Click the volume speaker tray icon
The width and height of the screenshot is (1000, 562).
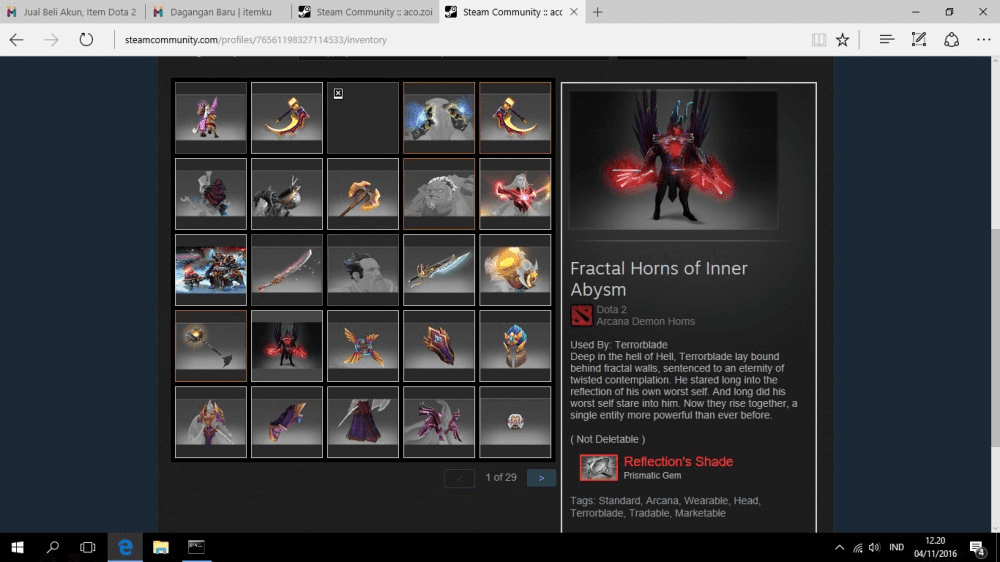[x=874, y=547]
